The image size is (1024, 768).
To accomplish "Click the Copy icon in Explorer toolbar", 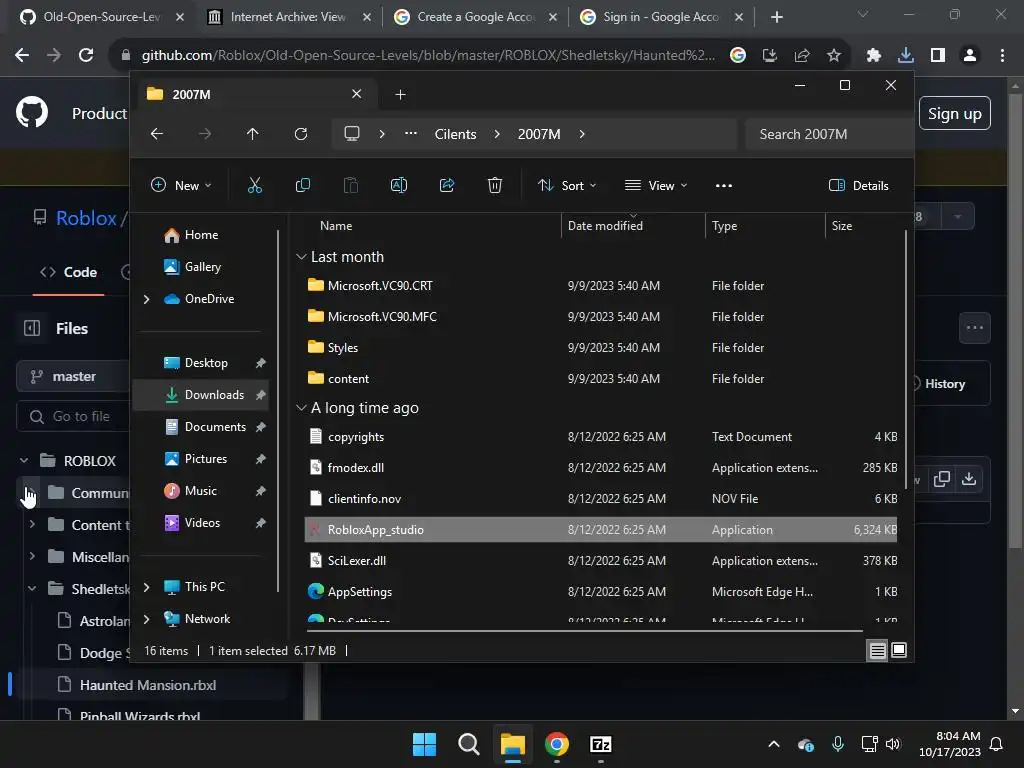I will [x=302, y=185].
